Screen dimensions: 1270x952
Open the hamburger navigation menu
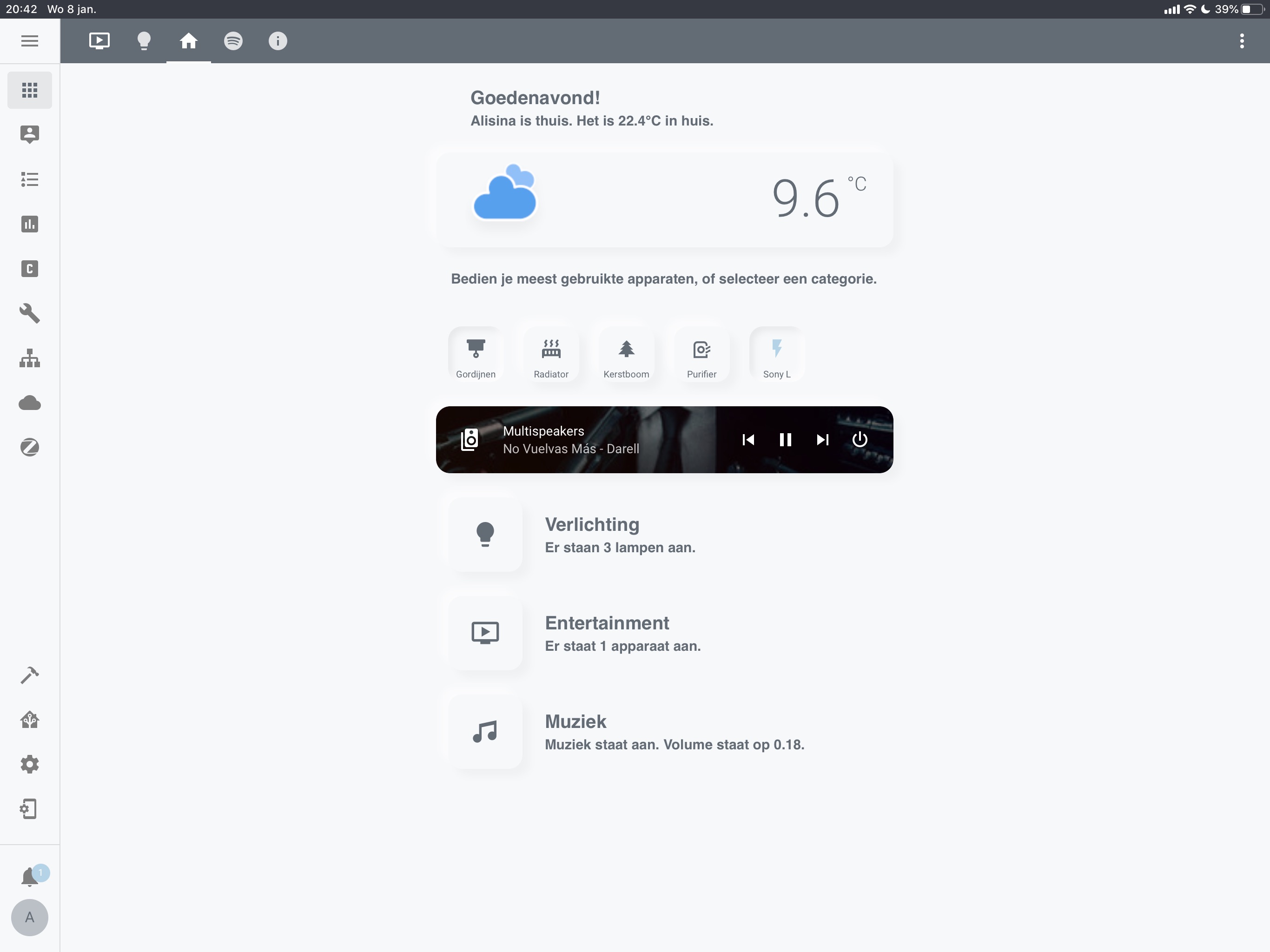point(29,41)
